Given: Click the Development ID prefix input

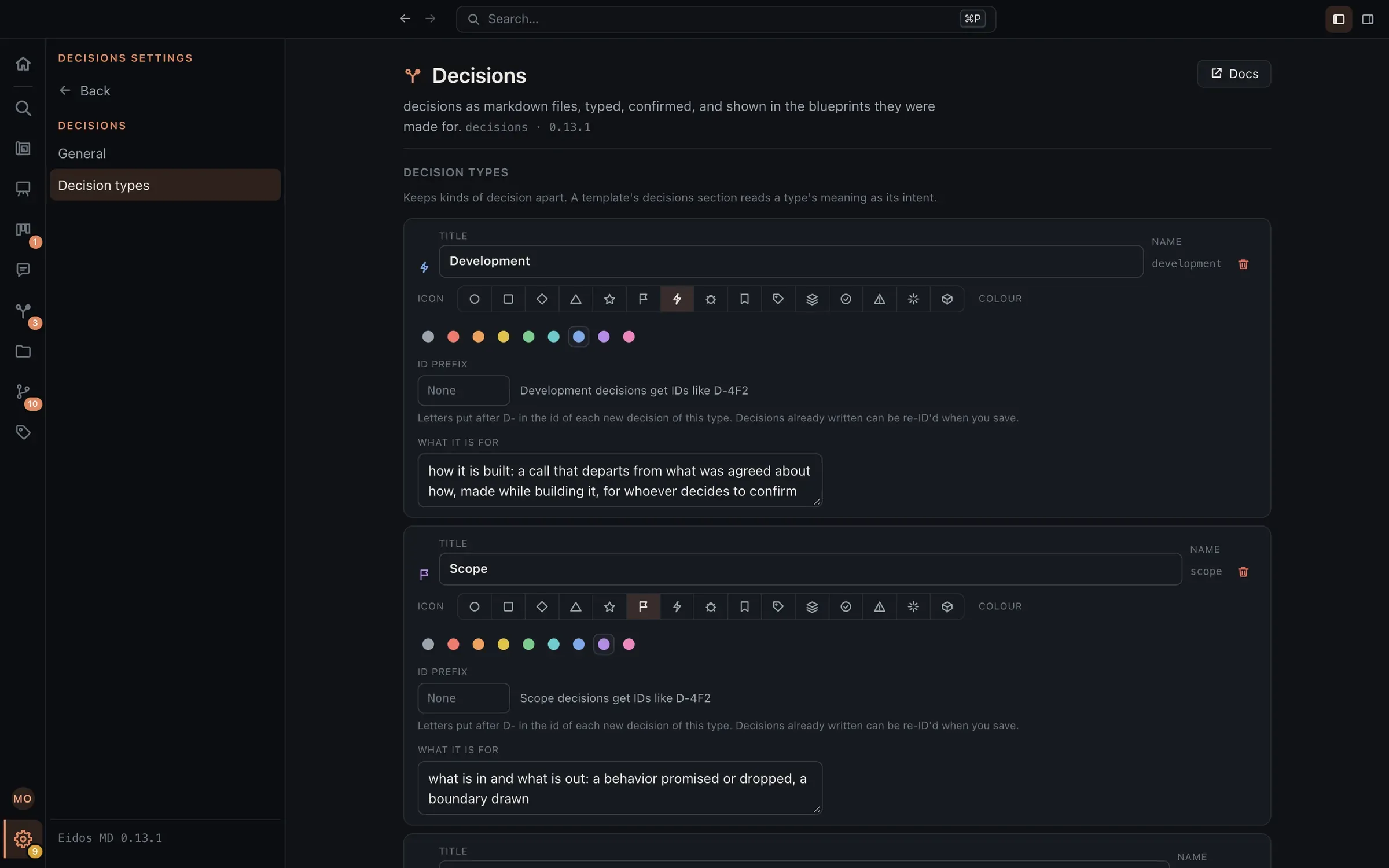Looking at the screenshot, I should pos(464,391).
